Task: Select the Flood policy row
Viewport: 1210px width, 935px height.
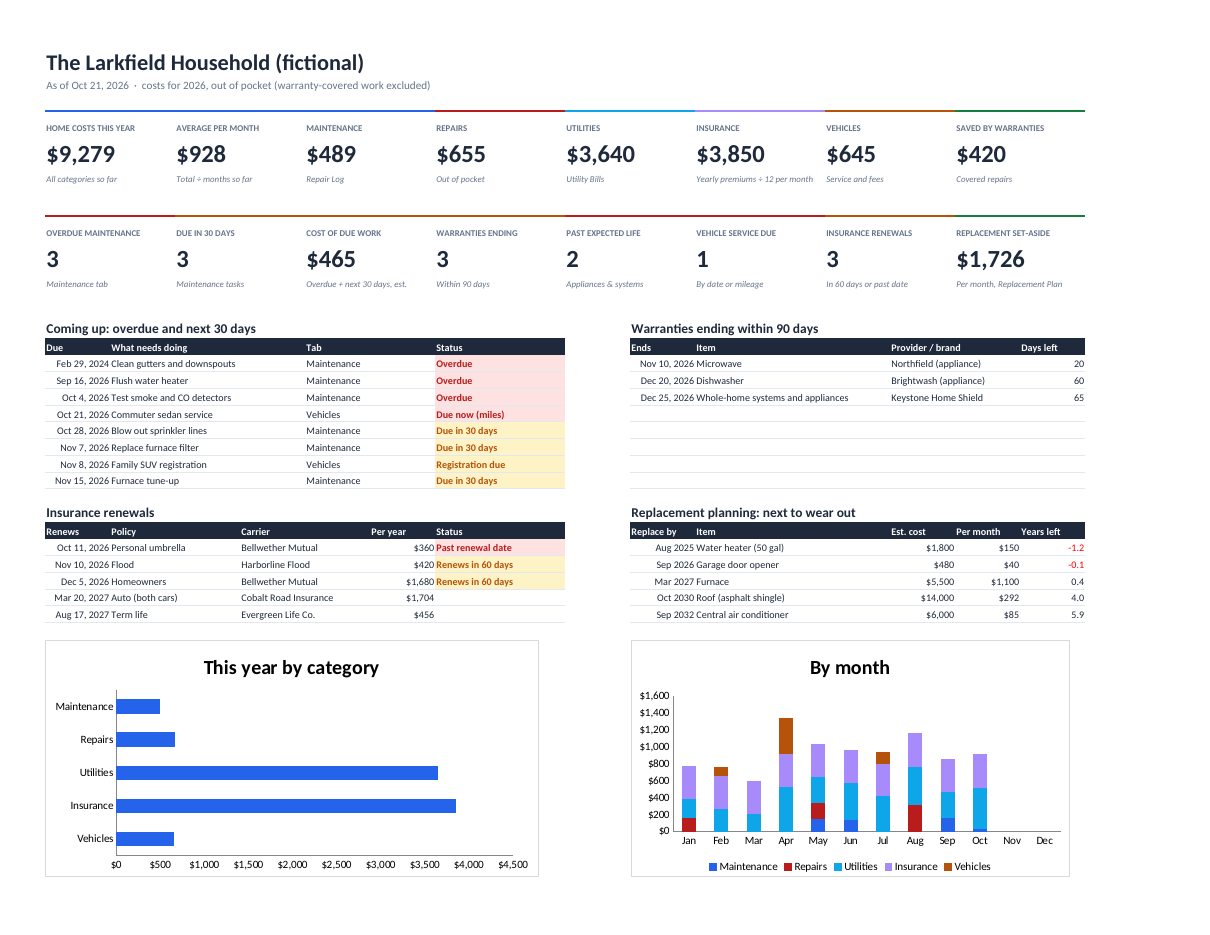Action: (305, 565)
